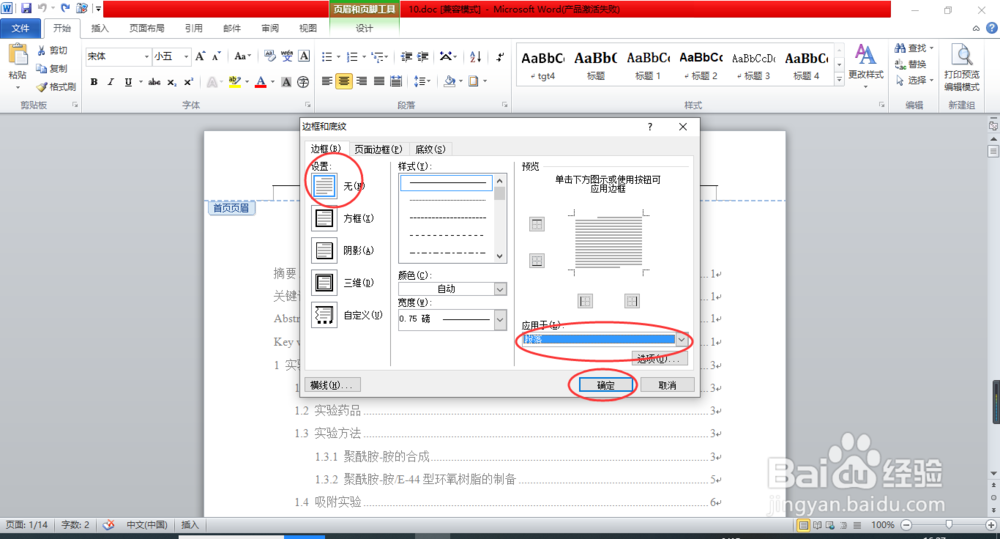
Task: Open the change case Aa dropdown
Action: click(x=242, y=56)
